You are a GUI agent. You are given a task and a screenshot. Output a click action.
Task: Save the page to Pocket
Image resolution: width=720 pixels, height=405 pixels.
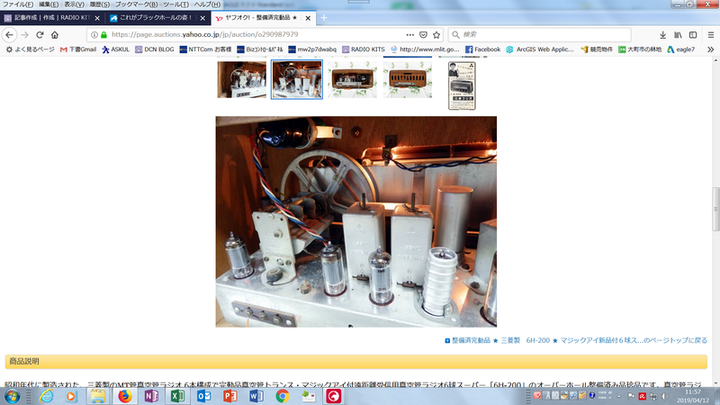tap(423, 34)
